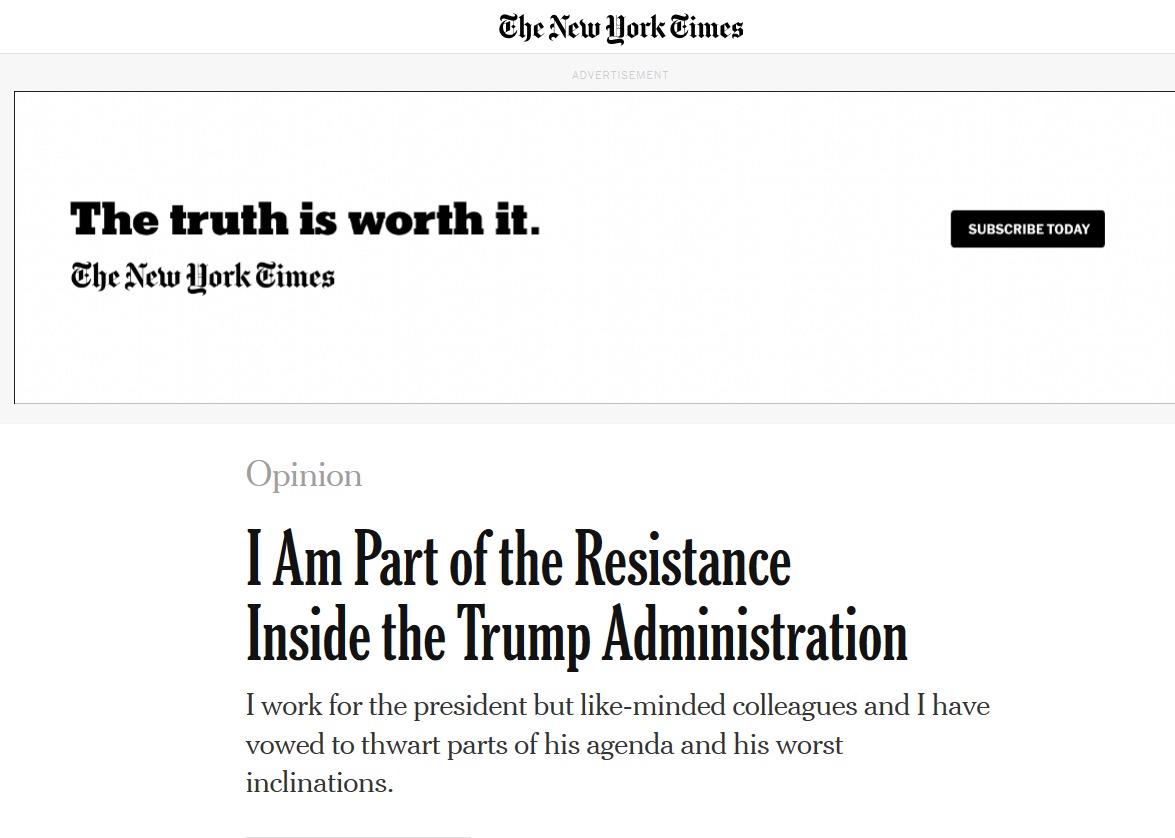Image resolution: width=1175 pixels, height=838 pixels.
Task: Click the New York Times masthead logo
Action: click(621, 27)
